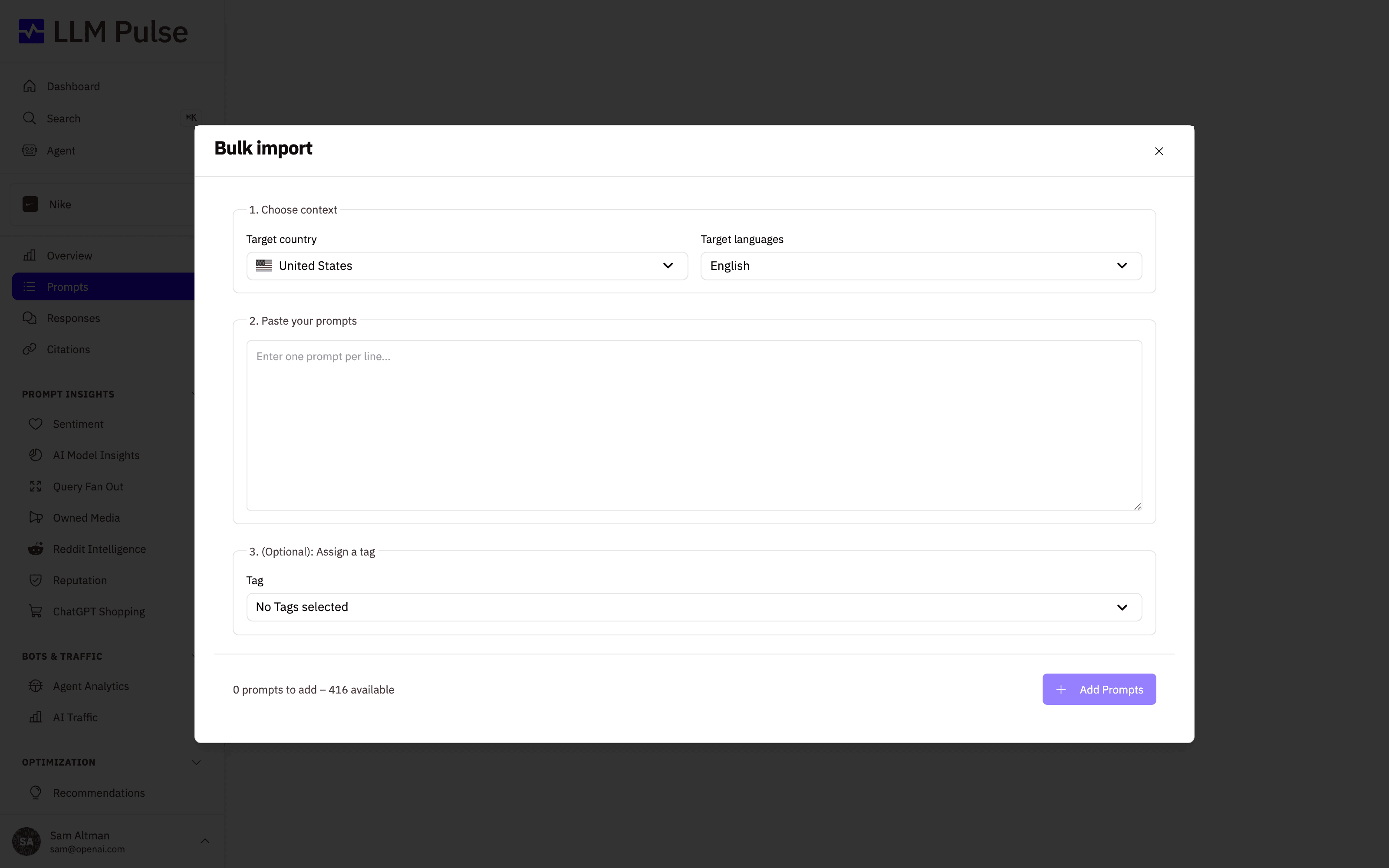Click the AI Traffic chart icon
This screenshot has width=1389, height=868.
[36, 717]
